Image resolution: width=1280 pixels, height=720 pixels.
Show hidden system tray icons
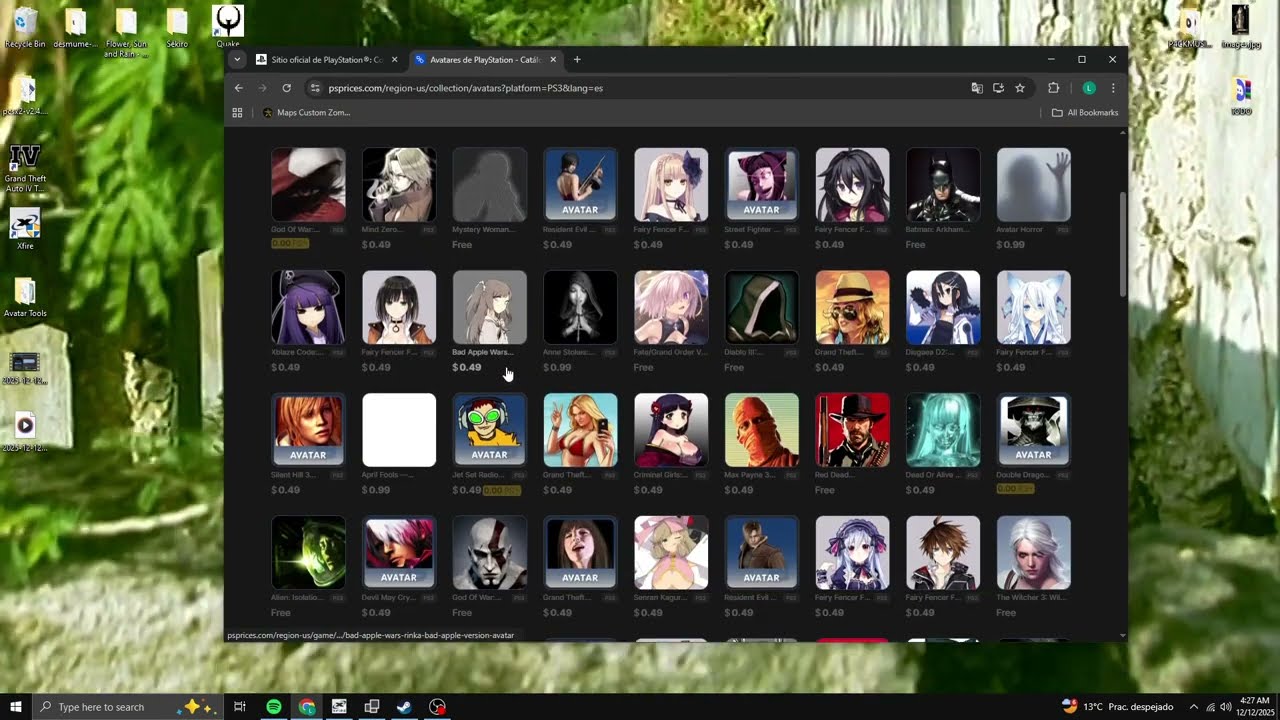pyautogui.click(x=1193, y=707)
